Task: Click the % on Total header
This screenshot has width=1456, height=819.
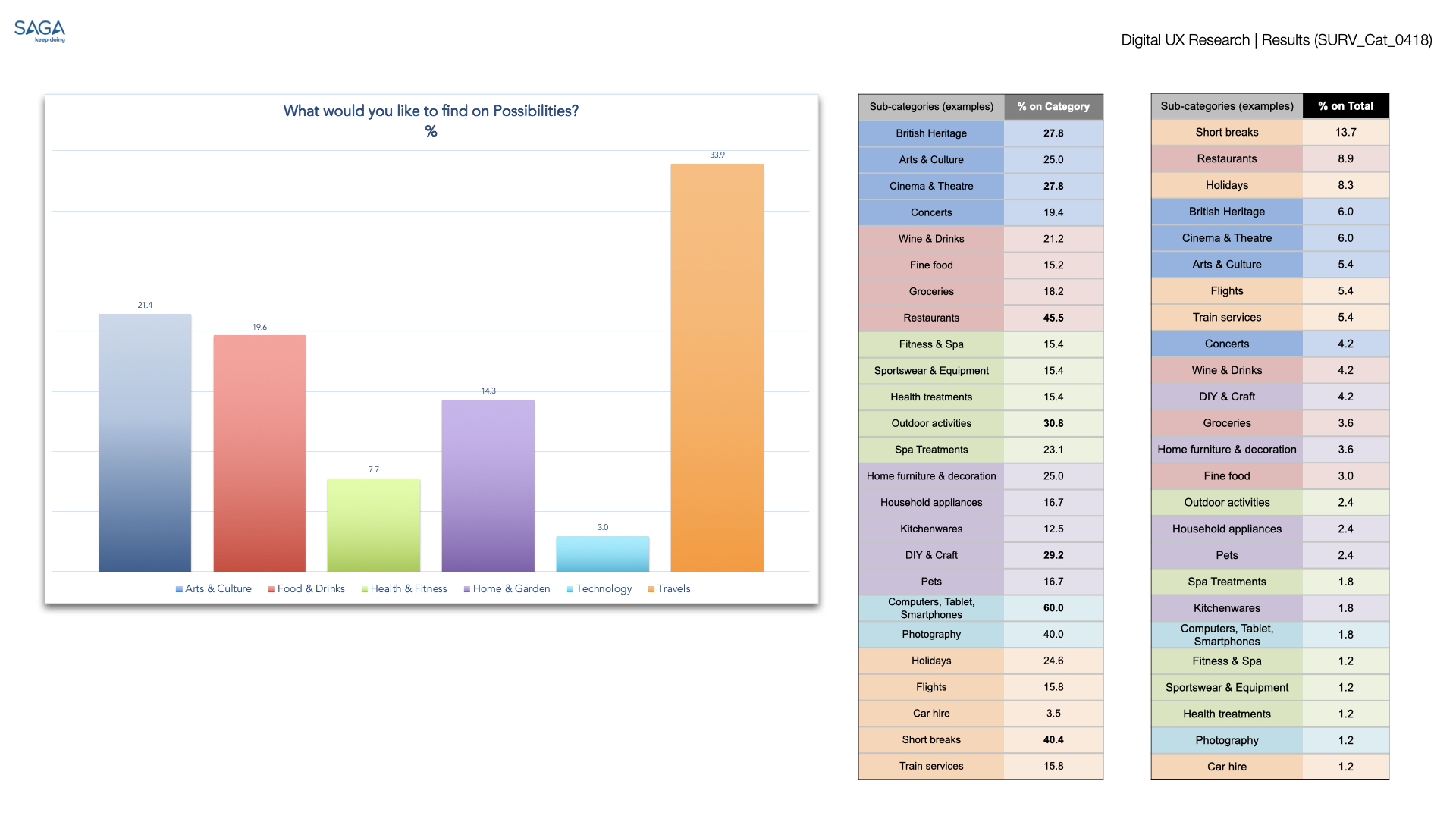Action: tap(1345, 106)
